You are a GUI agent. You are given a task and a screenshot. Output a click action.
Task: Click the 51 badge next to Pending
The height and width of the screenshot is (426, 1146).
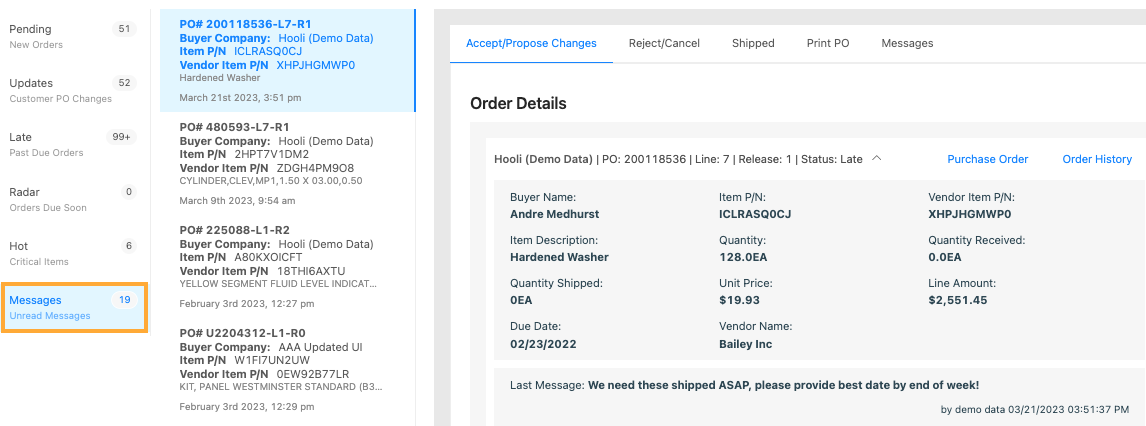(124, 29)
